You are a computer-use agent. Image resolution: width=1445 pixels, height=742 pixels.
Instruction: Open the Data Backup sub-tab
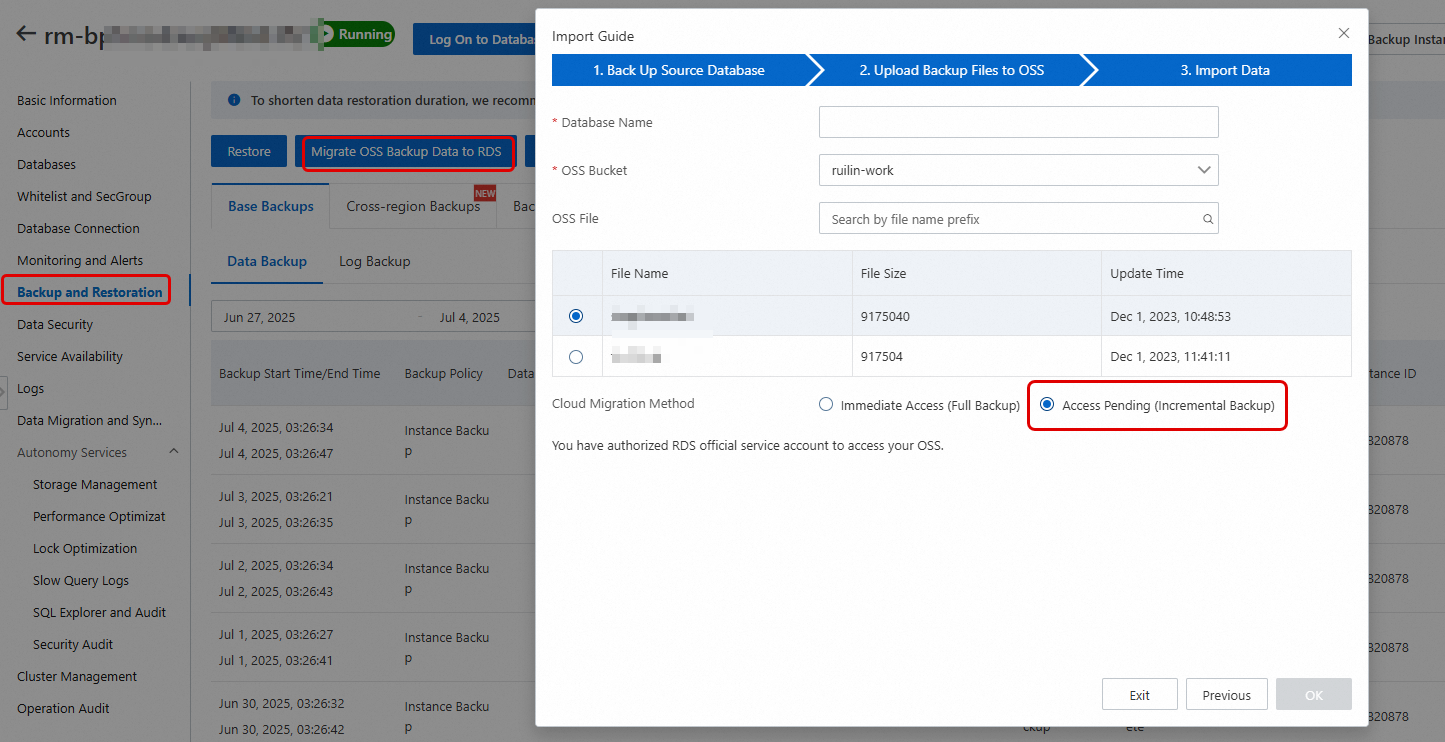(x=267, y=261)
